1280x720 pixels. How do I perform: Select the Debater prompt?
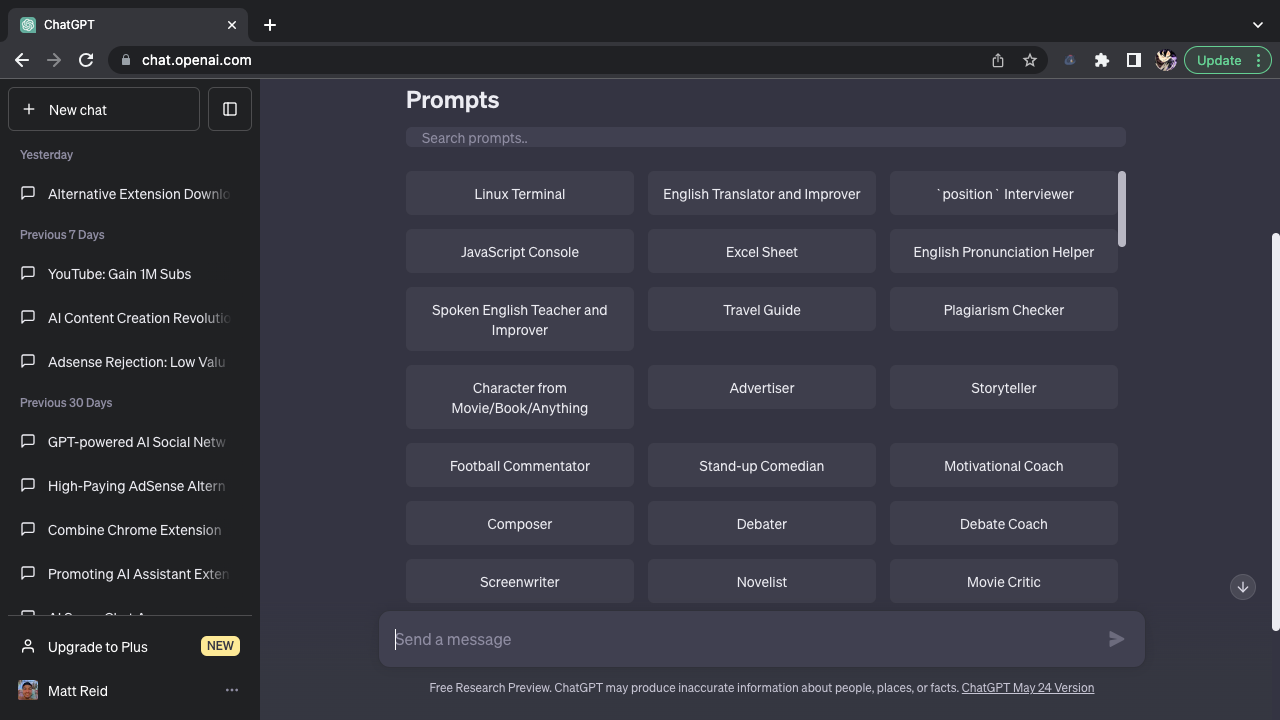[762, 523]
